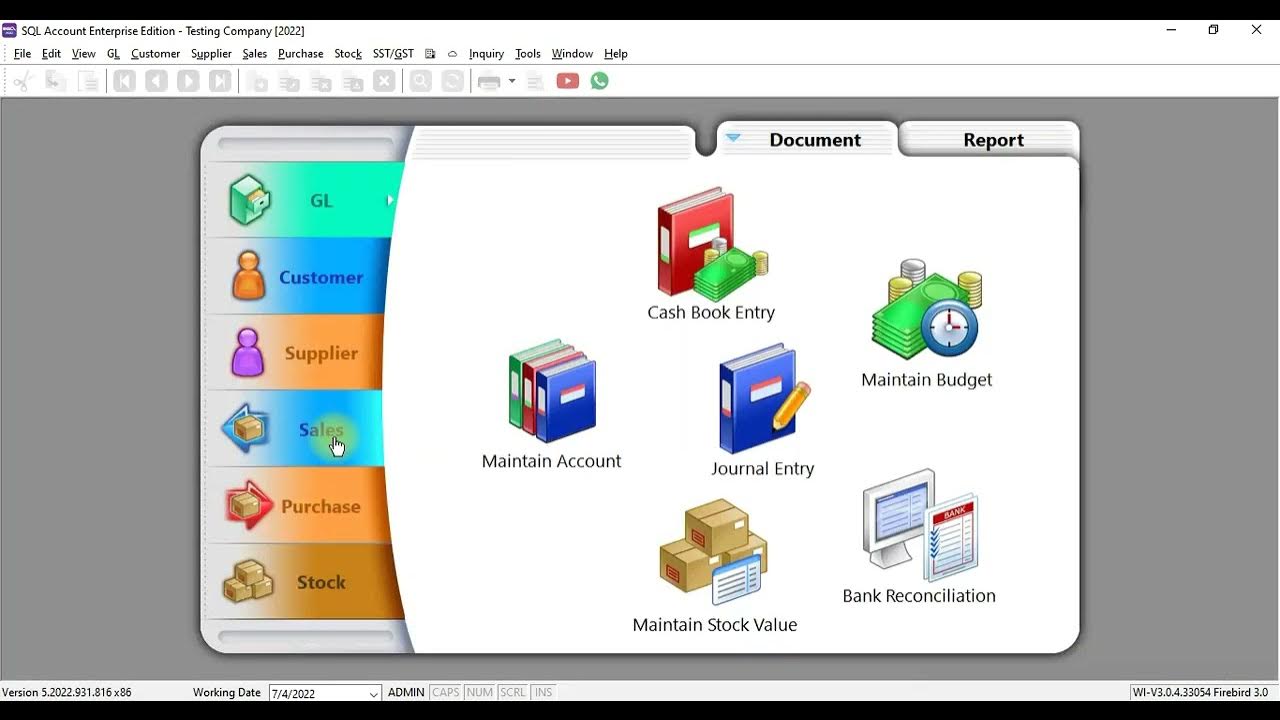This screenshot has width=1280, height=720.
Task: Open the Bank Reconciliation icon
Action: pos(919,537)
